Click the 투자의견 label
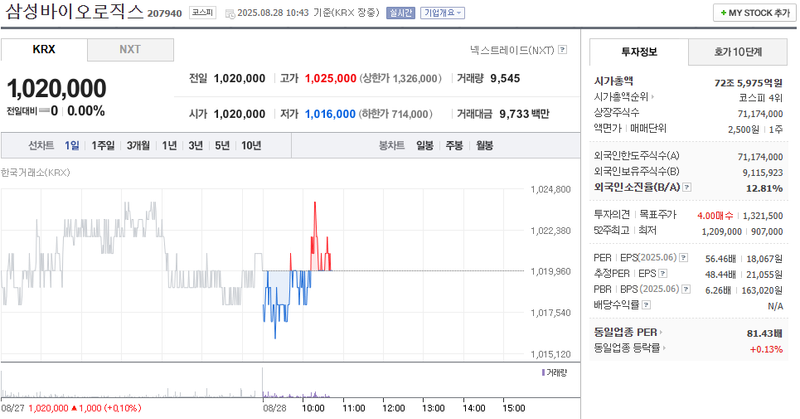Screen dimensions: 800x419 tap(612, 215)
